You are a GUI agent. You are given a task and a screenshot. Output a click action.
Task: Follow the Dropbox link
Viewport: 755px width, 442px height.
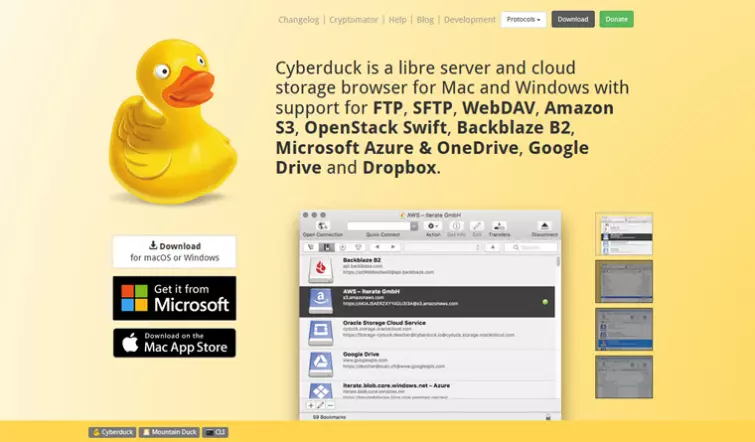pyautogui.click(x=399, y=168)
